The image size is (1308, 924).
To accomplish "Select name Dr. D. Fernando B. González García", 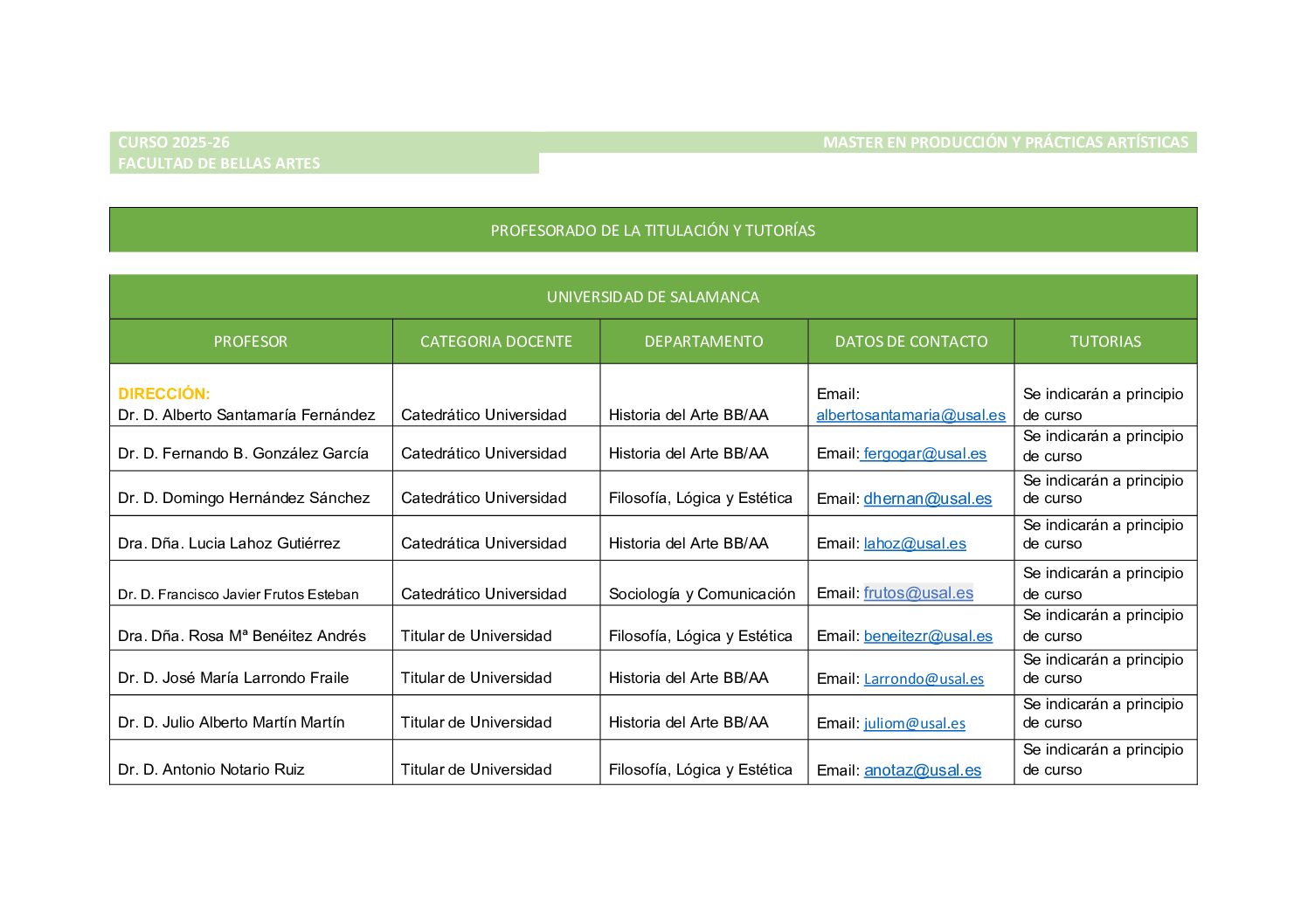I will pyautogui.click(x=243, y=453).
